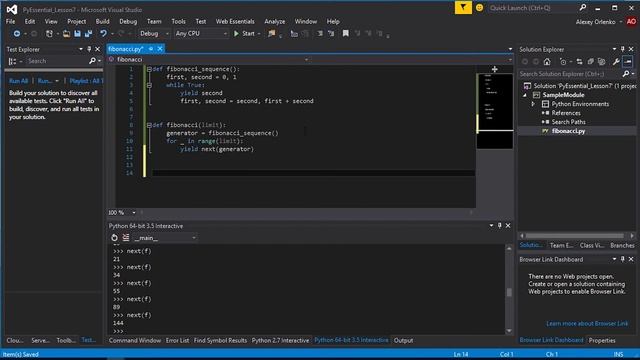
Task: Click the Search Solution Explorer field
Action: (x=569, y=74)
